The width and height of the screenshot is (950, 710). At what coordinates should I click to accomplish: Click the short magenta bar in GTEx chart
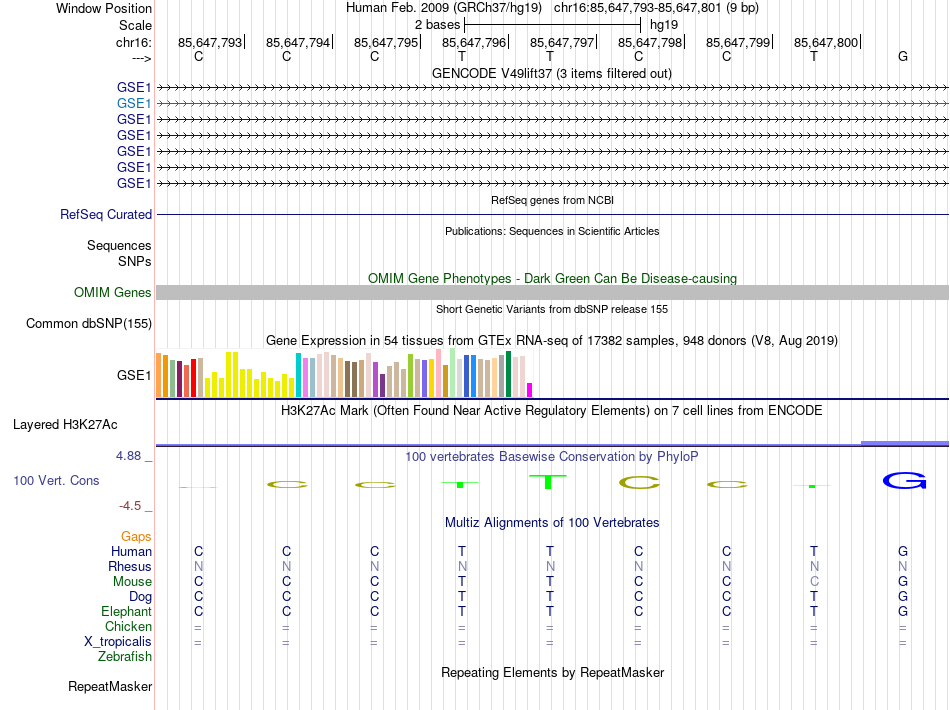(x=530, y=389)
